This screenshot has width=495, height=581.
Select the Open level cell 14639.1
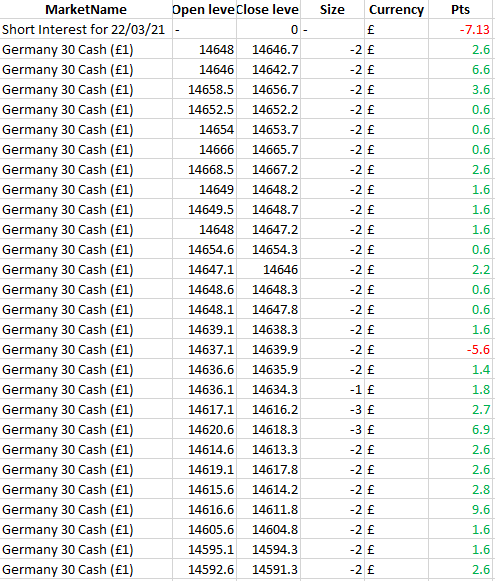pyautogui.click(x=204, y=329)
